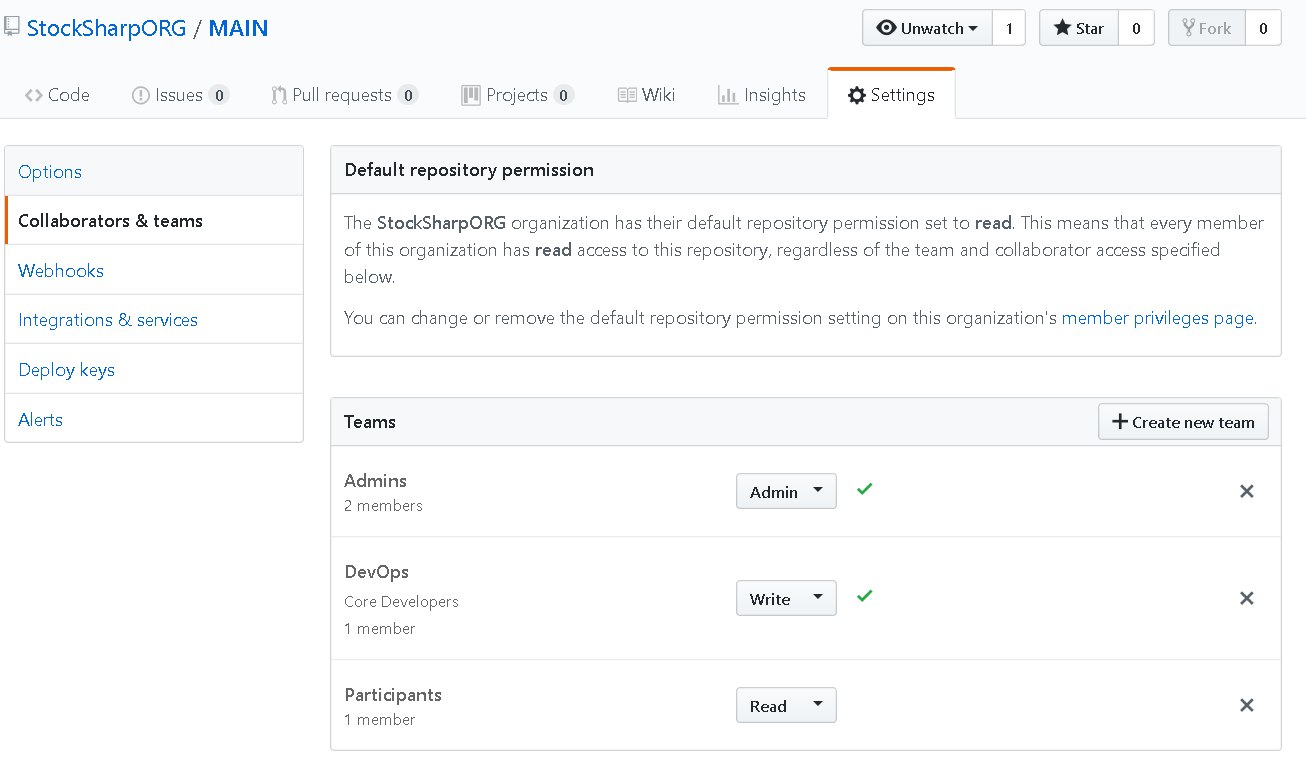
Task: Open the Code tab
Action: tap(57, 95)
